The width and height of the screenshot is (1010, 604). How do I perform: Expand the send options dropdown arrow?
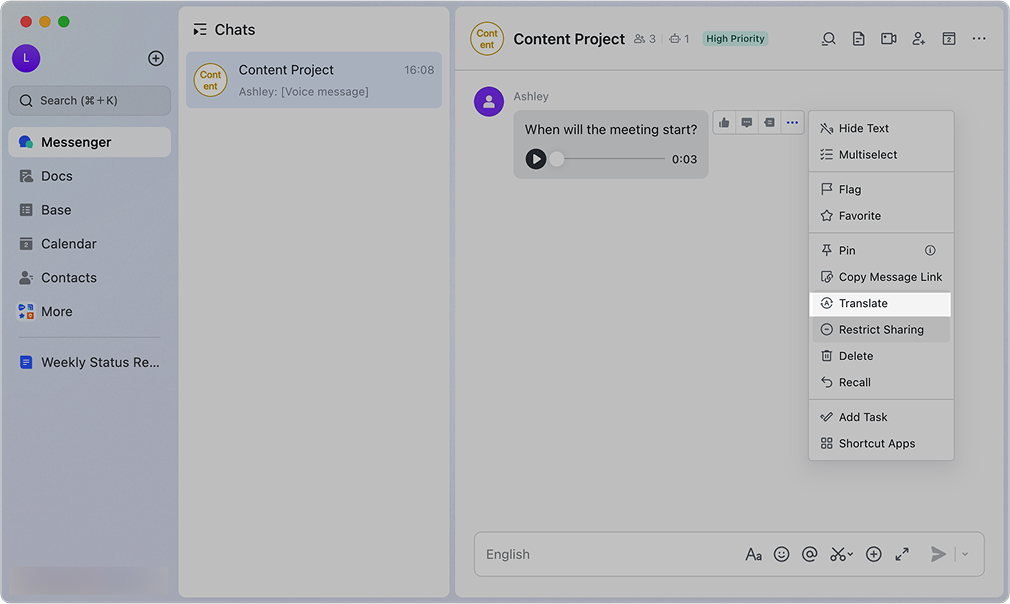[x=965, y=554]
